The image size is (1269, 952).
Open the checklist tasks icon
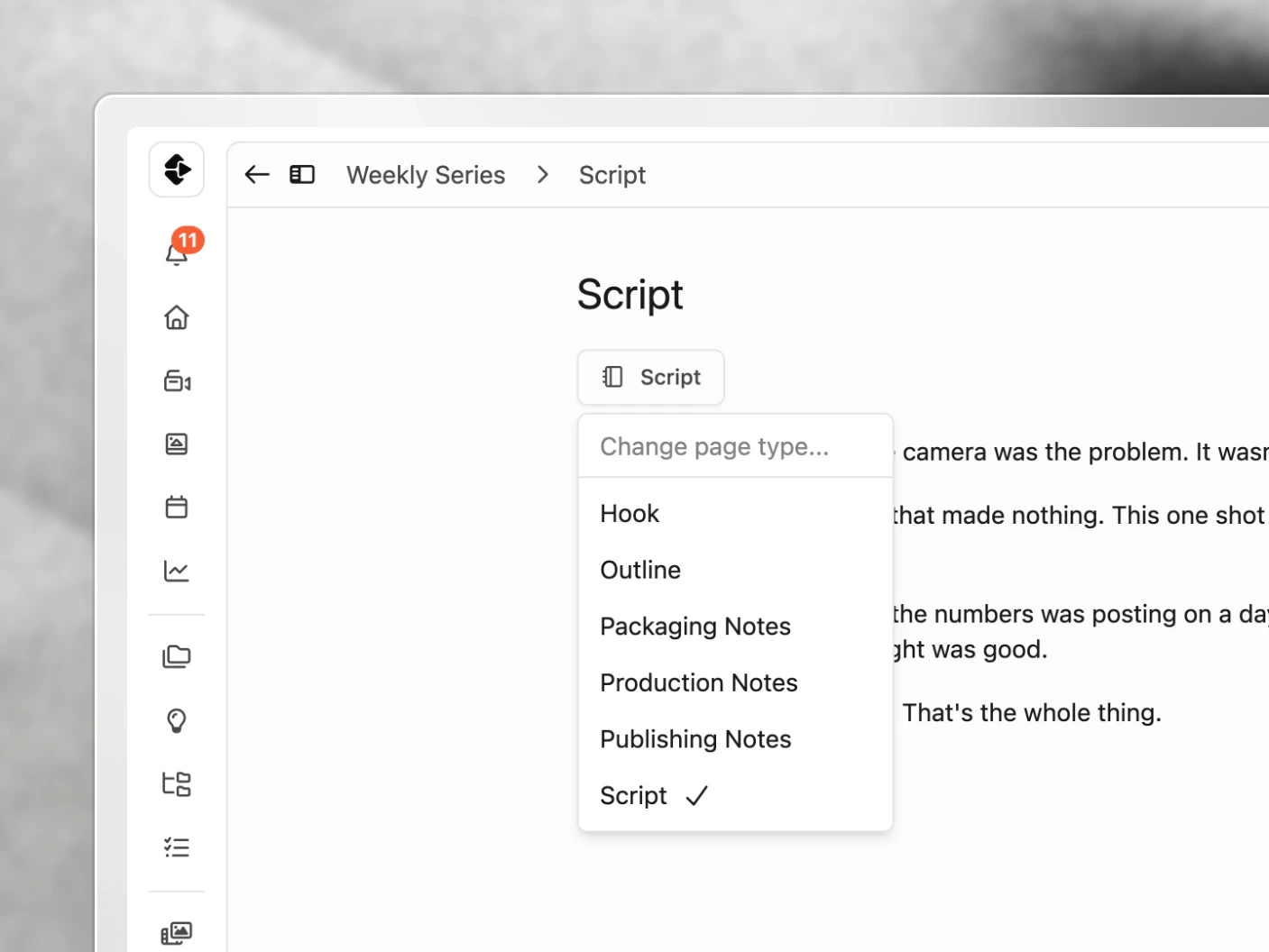coord(177,847)
